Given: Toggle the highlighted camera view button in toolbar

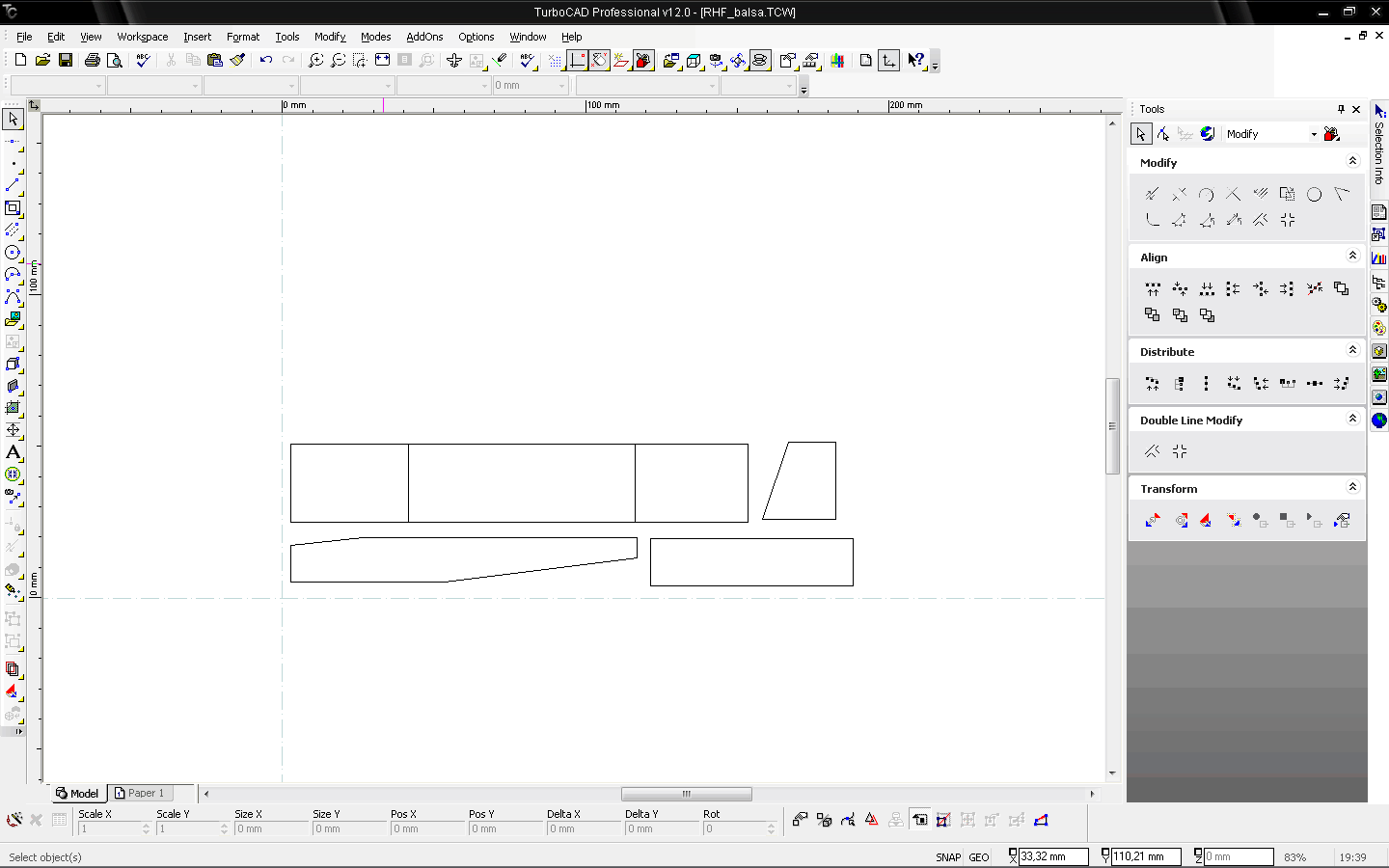Looking at the screenshot, I should (760, 60).
